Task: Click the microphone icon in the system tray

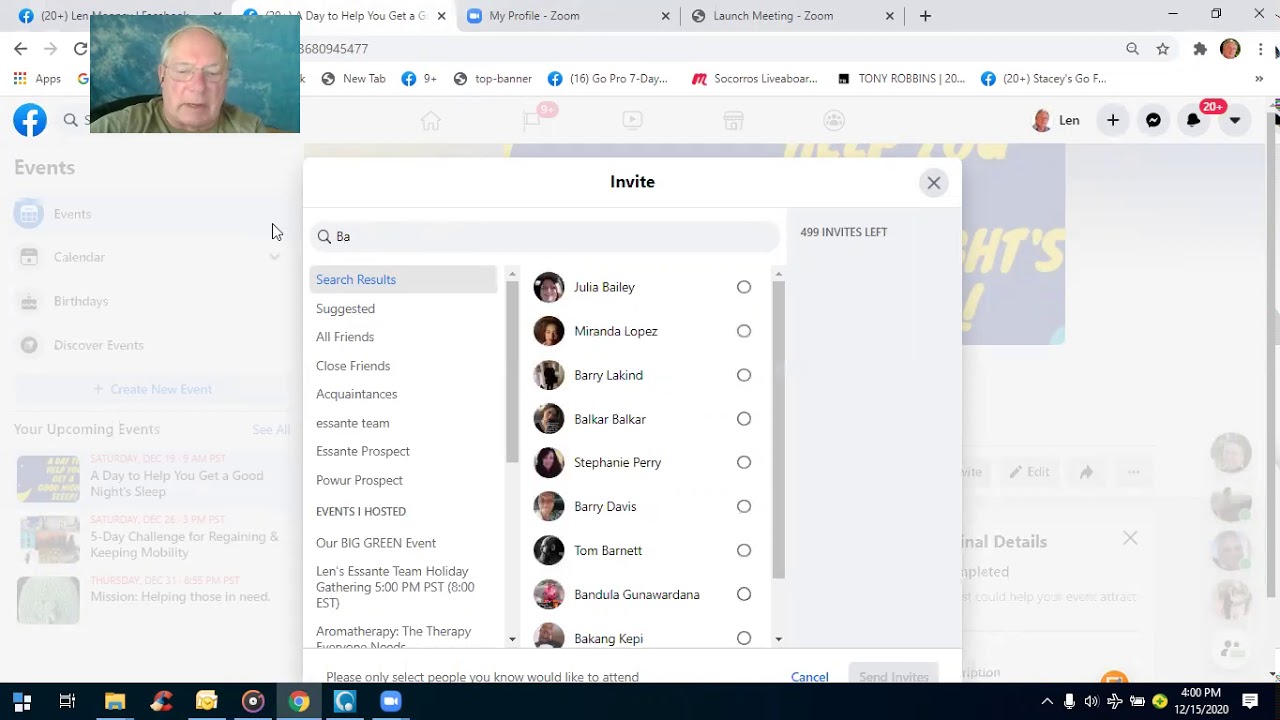Action: pos(1069,701)
